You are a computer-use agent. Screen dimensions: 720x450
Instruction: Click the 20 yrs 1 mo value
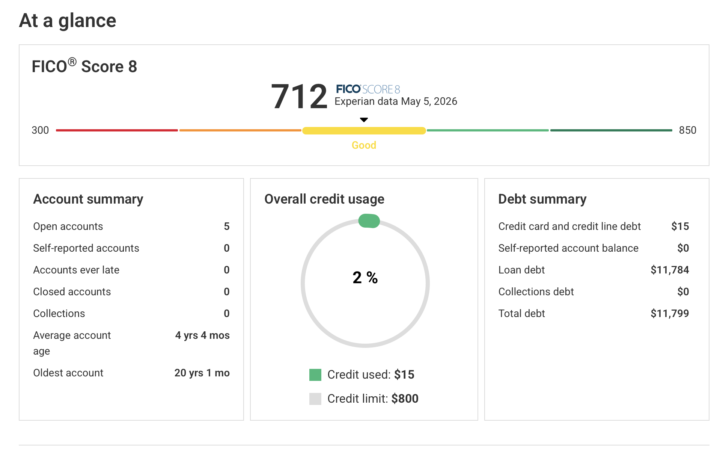coord(202,373)
